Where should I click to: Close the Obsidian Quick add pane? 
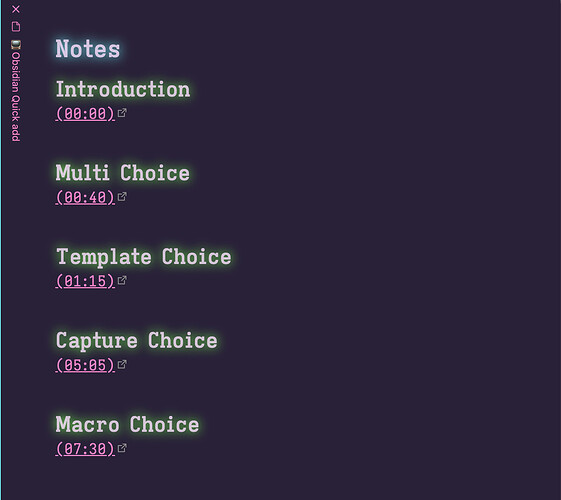tap(16, 9)
